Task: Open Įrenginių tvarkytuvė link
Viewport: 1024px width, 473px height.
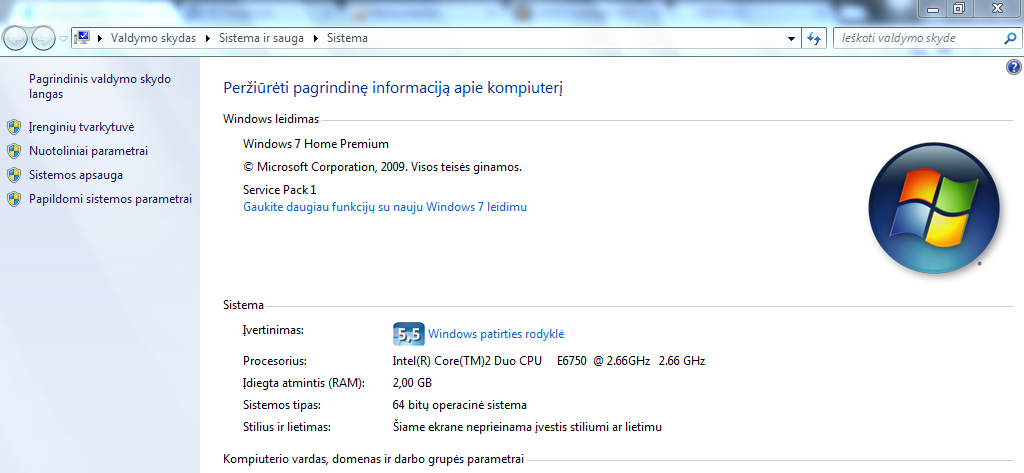Action: click(82, 127)
